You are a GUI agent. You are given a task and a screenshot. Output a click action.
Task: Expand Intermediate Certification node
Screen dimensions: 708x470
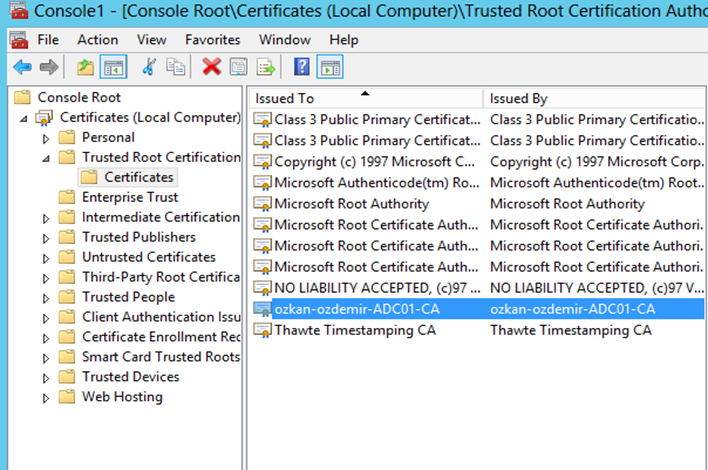pos(46,219)
